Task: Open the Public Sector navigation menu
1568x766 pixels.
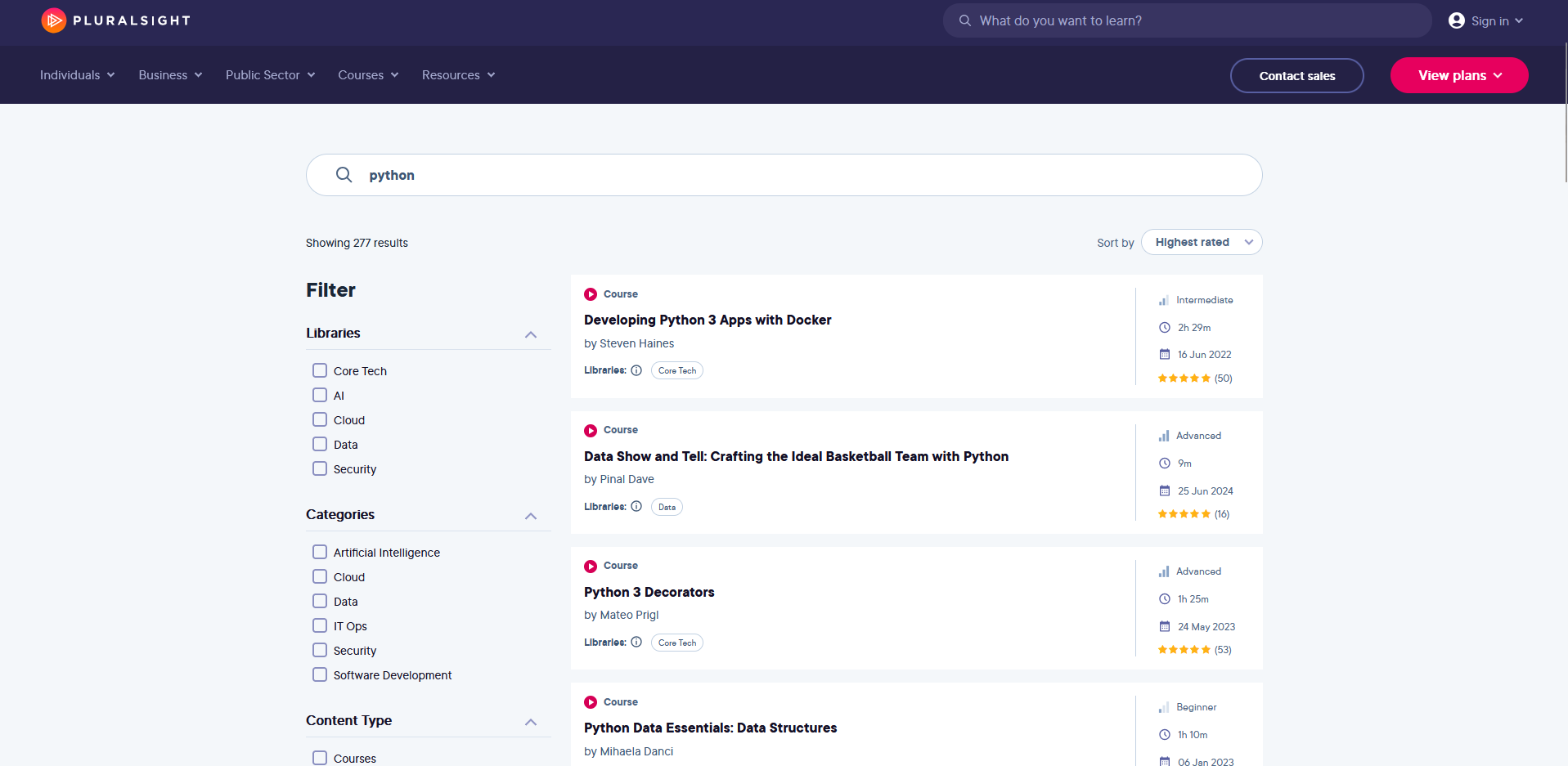Action: [271, 75]
